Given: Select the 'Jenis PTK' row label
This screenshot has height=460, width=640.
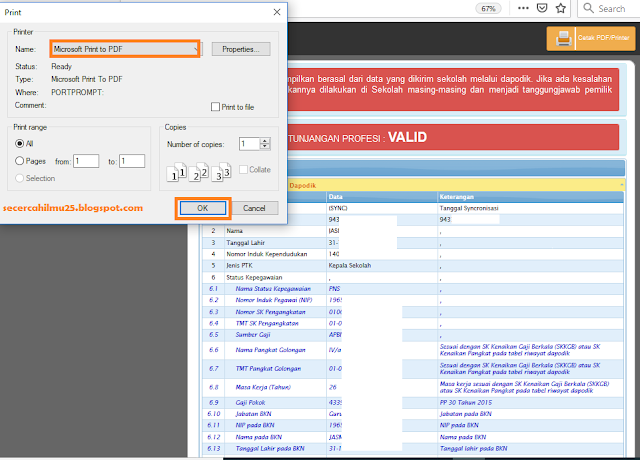Looking at the screenshot, I should point(239,265).
